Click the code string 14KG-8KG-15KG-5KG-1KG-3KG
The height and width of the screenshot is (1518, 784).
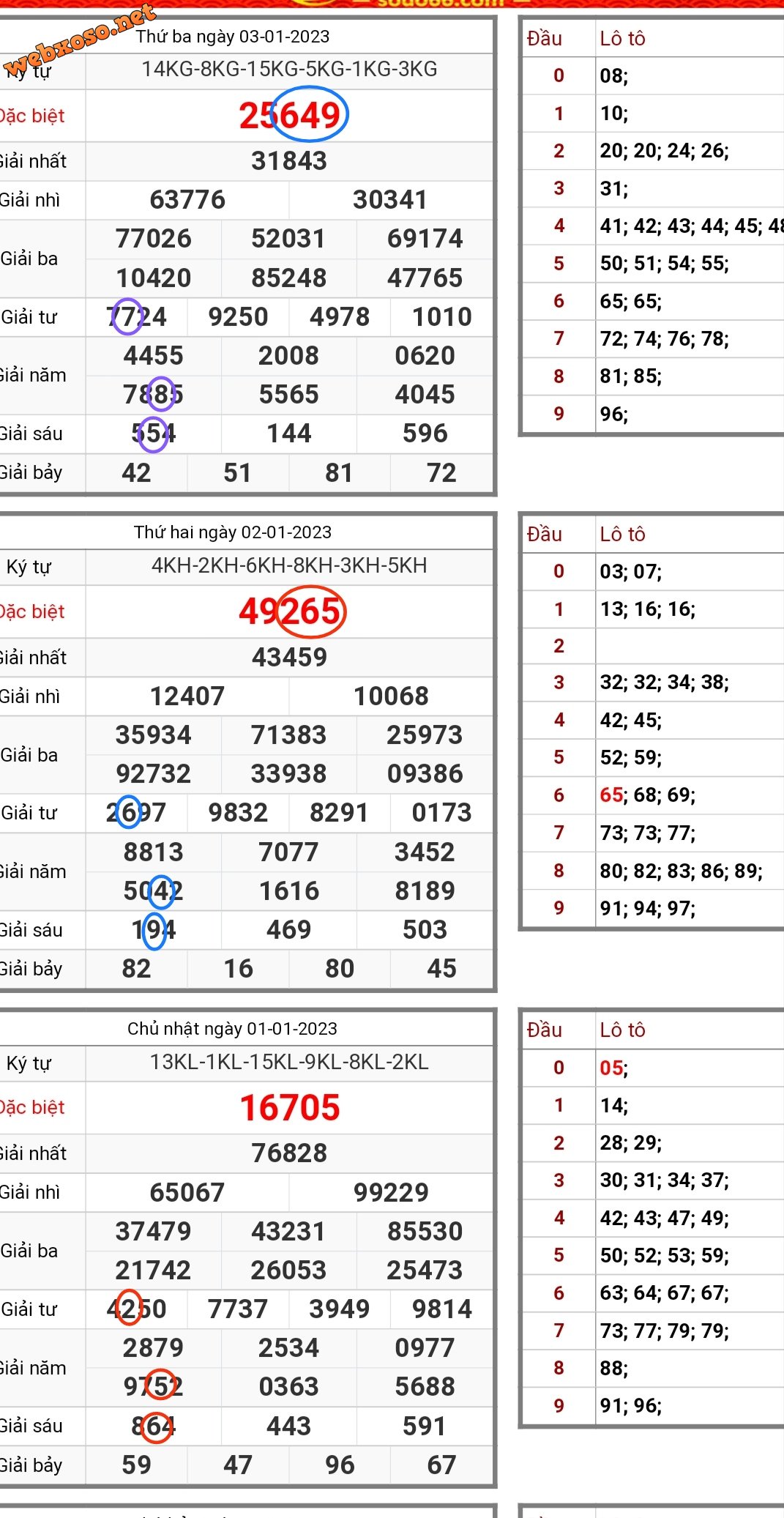[x=289, y=70]
